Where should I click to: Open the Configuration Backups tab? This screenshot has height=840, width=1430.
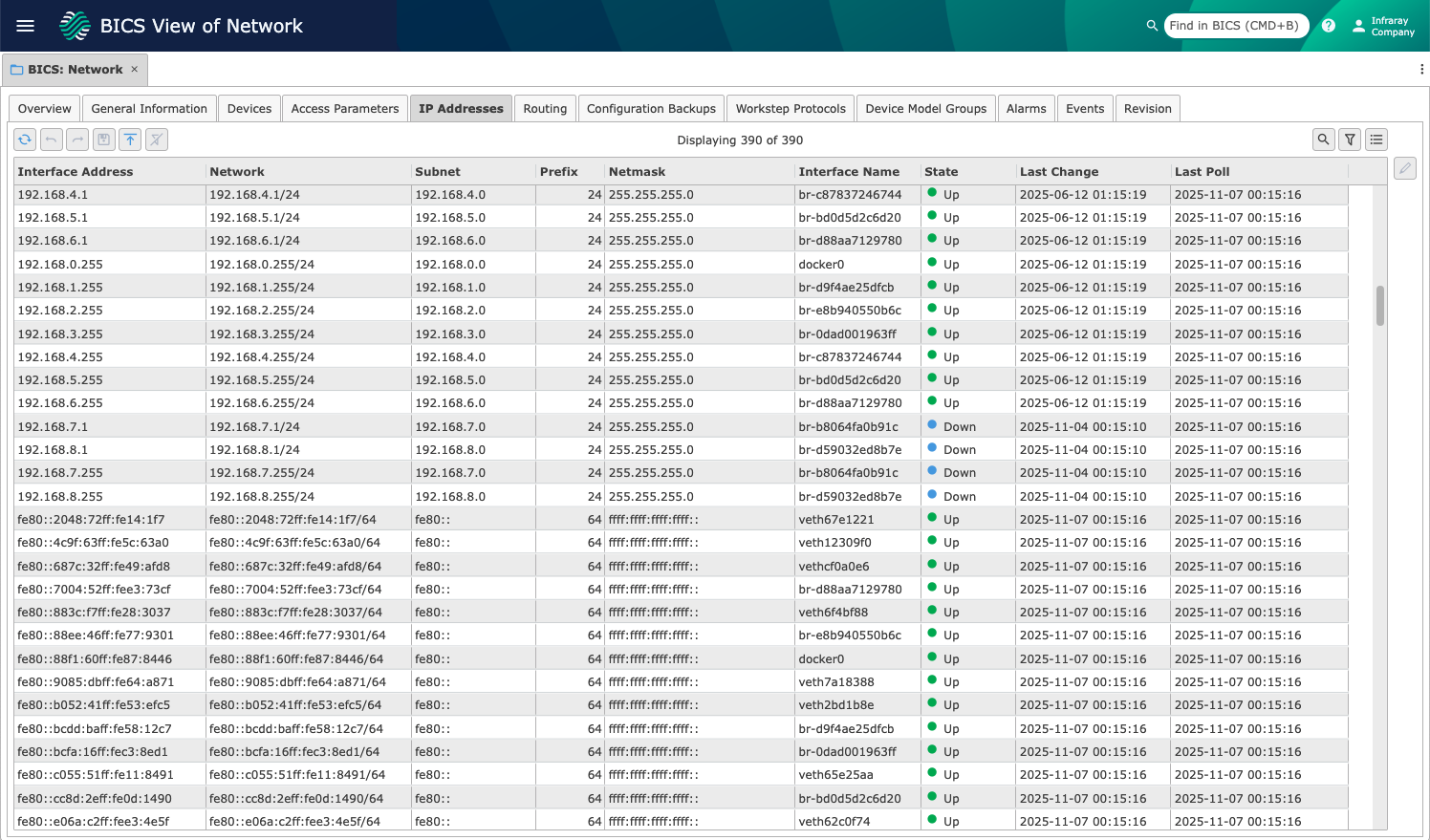point(651,108)
